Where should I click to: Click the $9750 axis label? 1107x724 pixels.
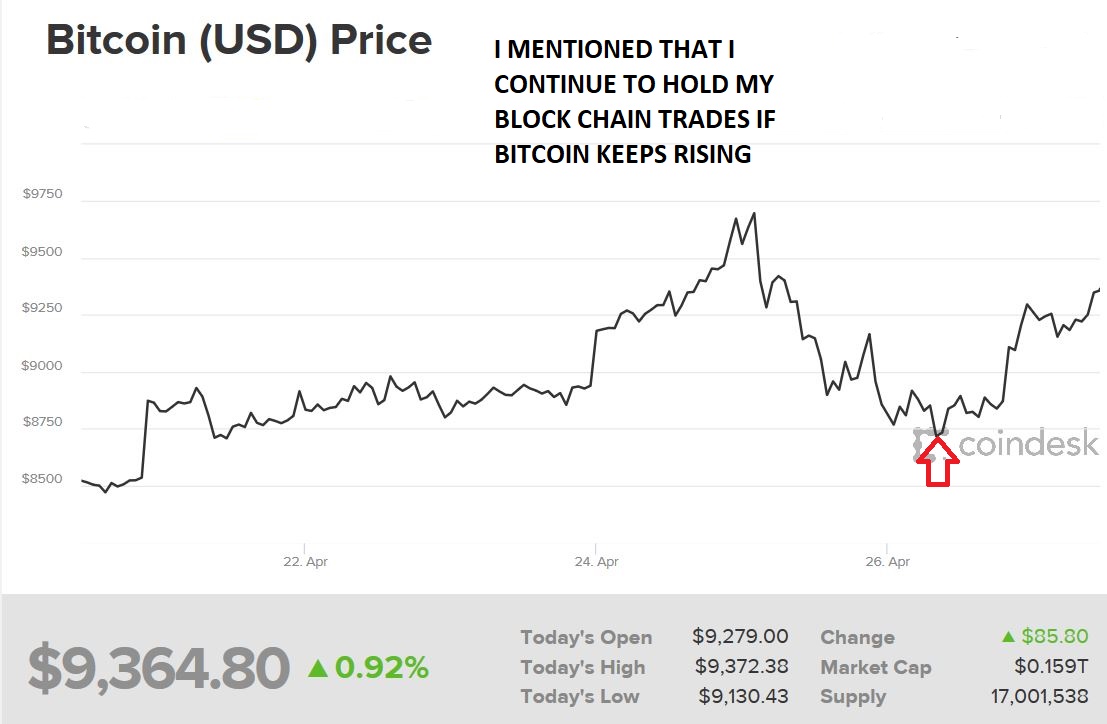pyautogui.click(x=42, y=194)
